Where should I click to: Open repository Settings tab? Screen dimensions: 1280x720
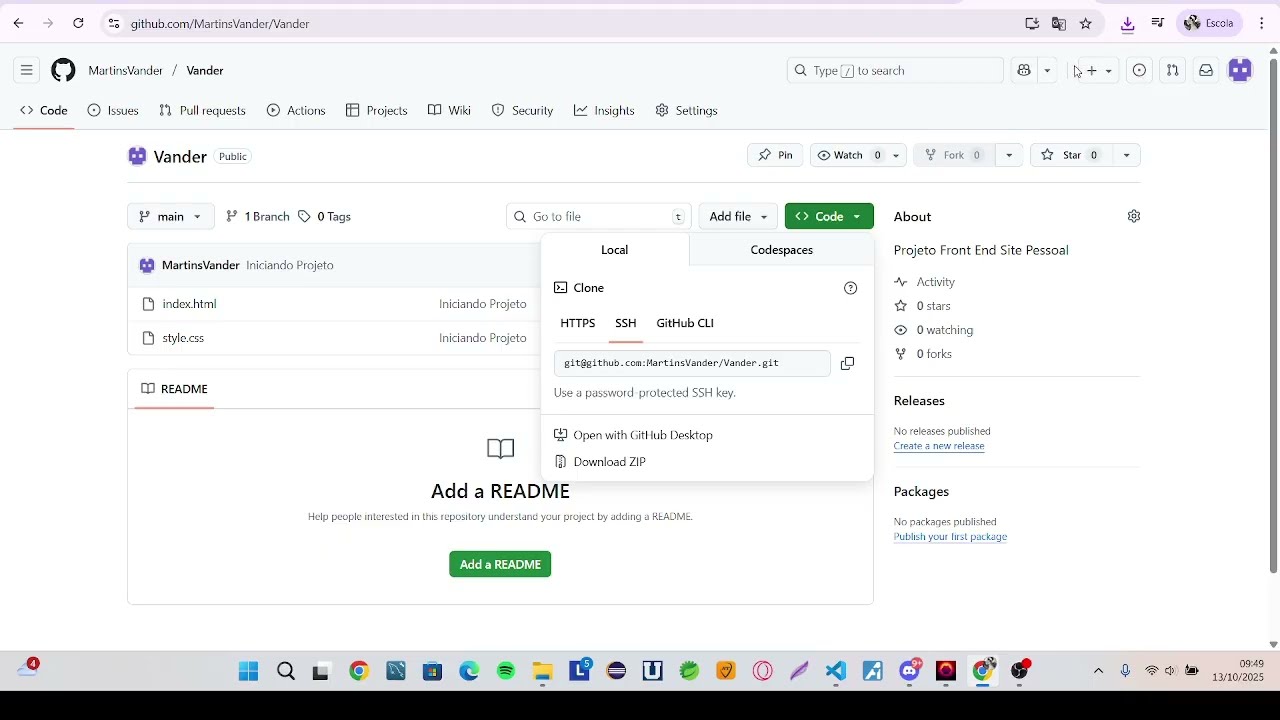(x=686, y=110)
